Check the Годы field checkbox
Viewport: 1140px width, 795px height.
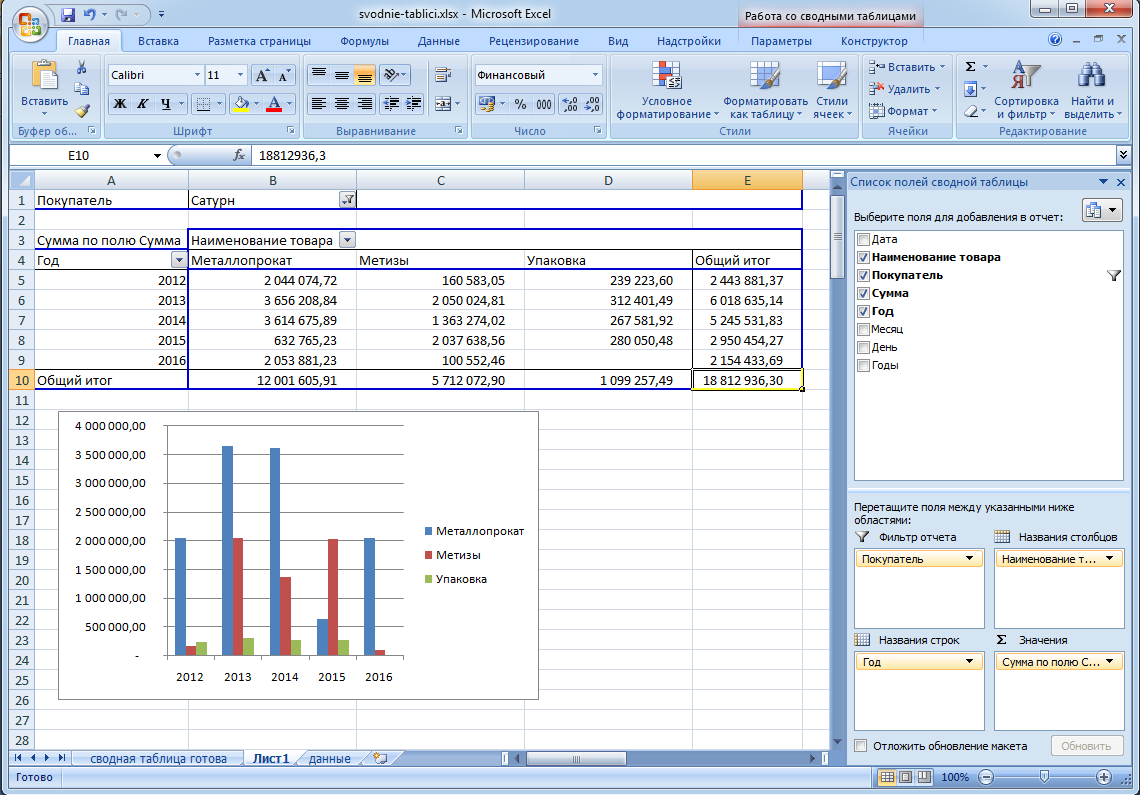(864, 366)
